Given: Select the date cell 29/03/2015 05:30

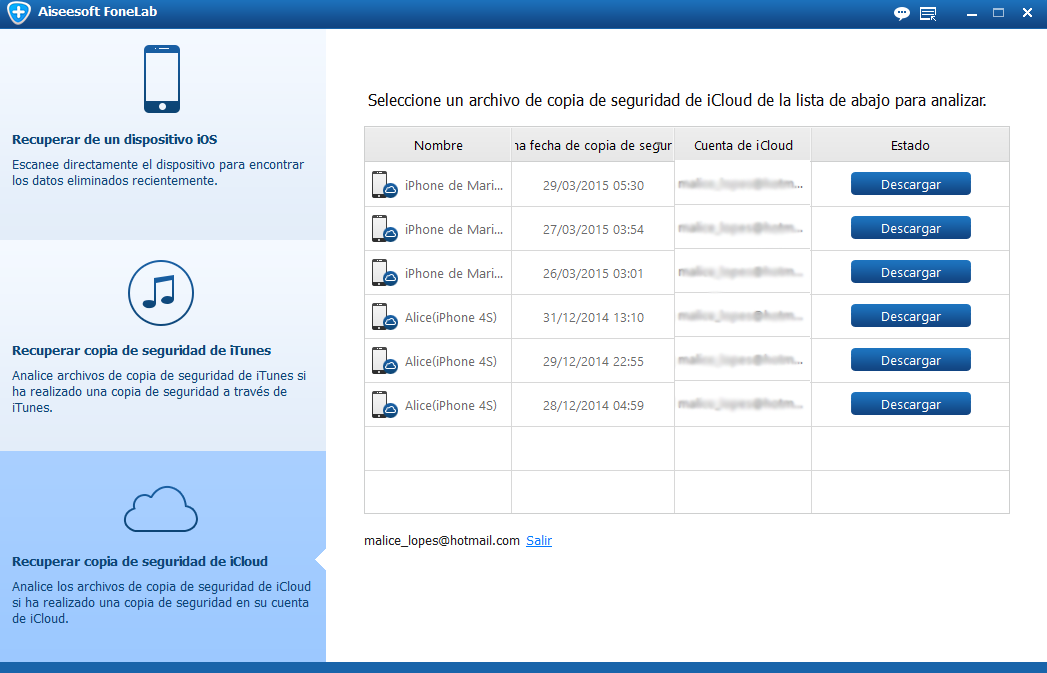Looking at the screenshot, I should [x=593, y=186].
